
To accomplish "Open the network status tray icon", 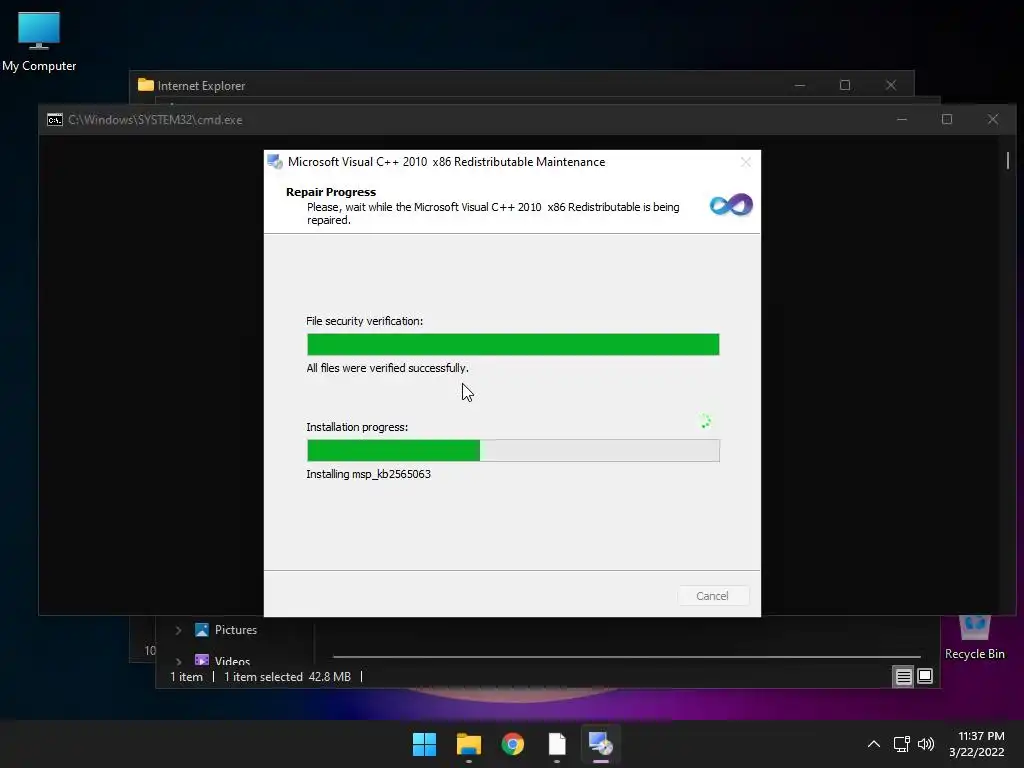I will [902, 744].
